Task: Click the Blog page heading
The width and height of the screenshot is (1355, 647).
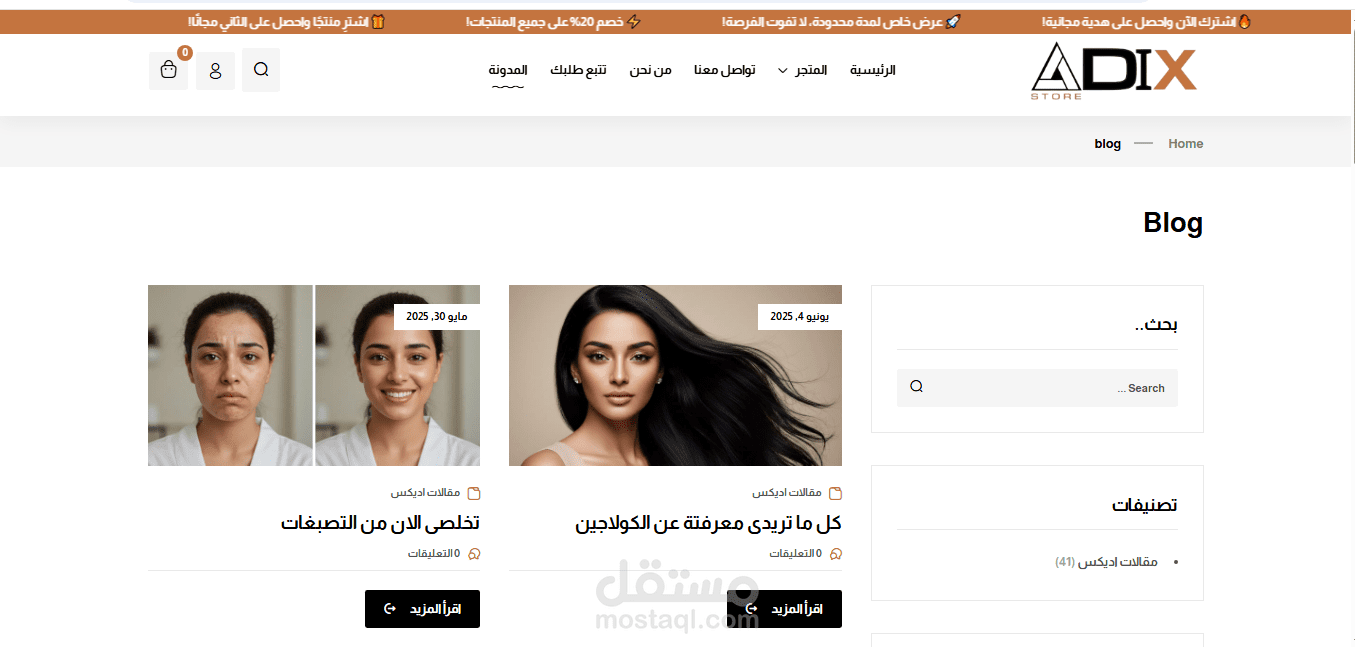Action: [x=1173, y=223]
